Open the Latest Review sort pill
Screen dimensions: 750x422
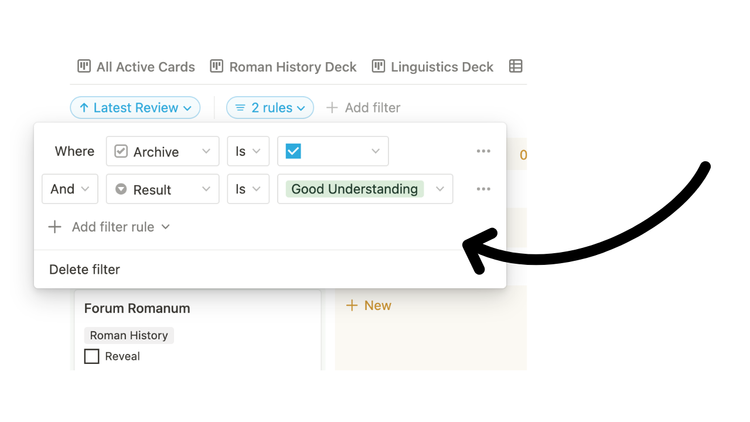[x=135, y=107]
